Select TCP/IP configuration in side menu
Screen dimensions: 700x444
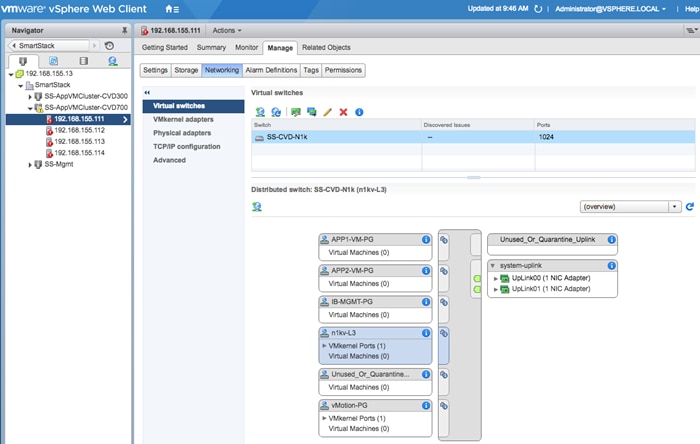187,146
